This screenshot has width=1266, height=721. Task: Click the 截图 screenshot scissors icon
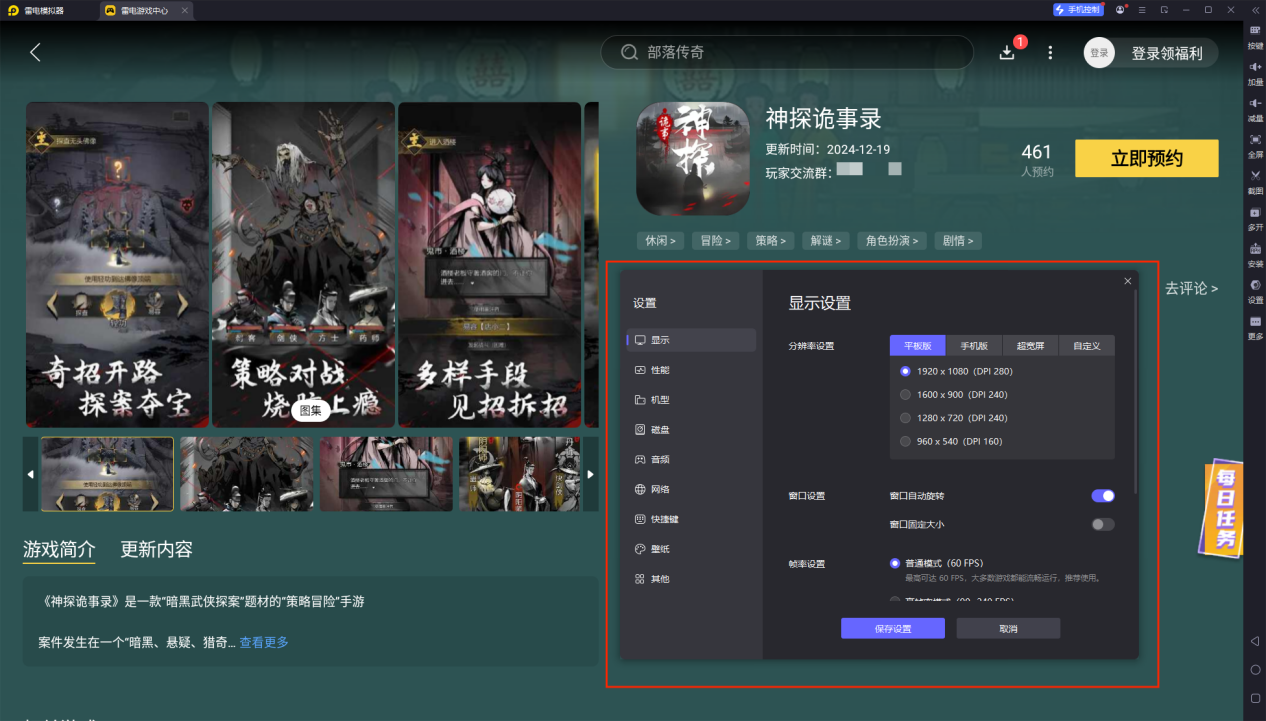(x=1255, y=181)
